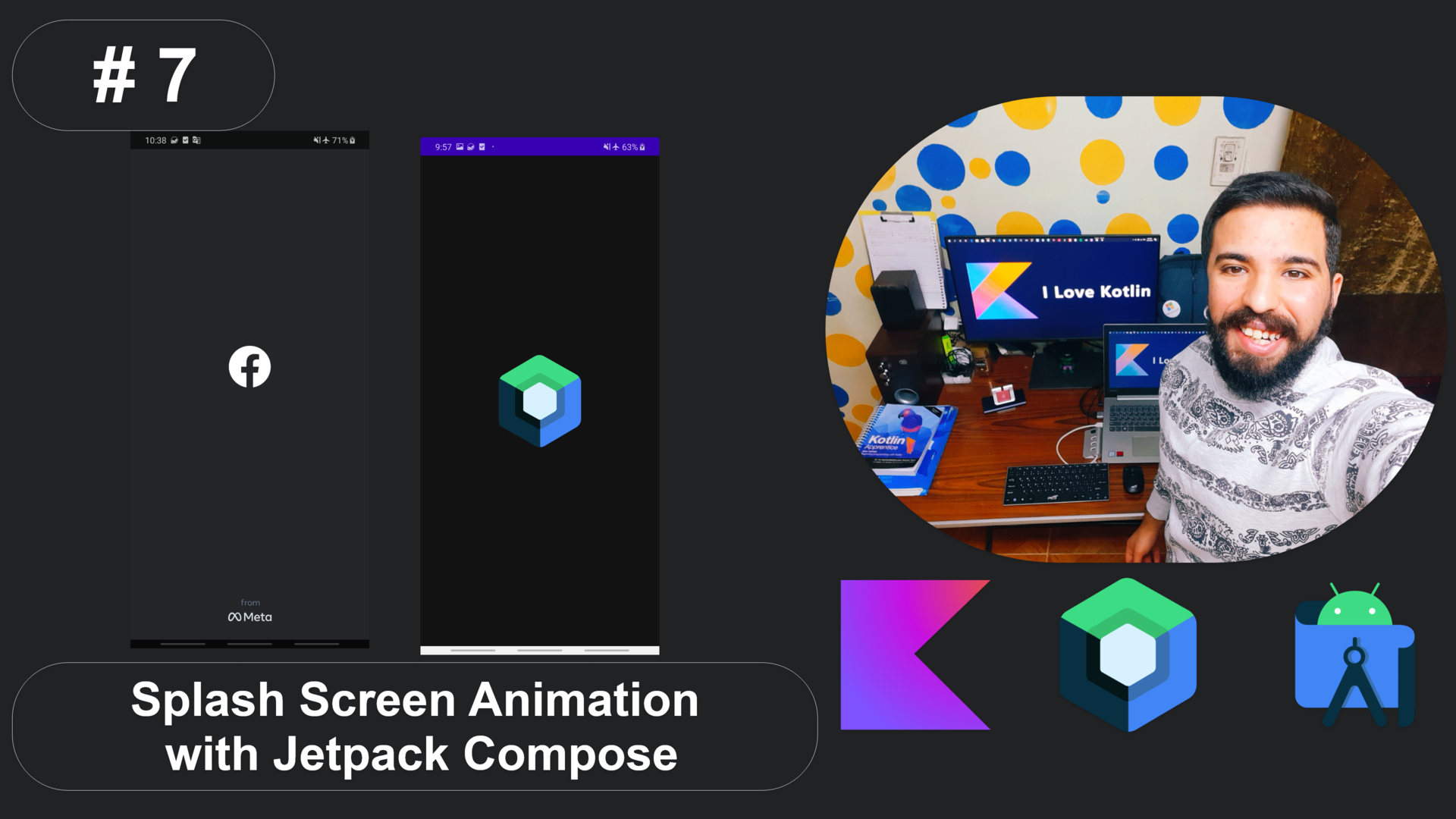Viewport: 1456px width, 819px height.
Task: Click 'I Love Kotlin' on the large monitor
Action: click(x=1097, y=292)
